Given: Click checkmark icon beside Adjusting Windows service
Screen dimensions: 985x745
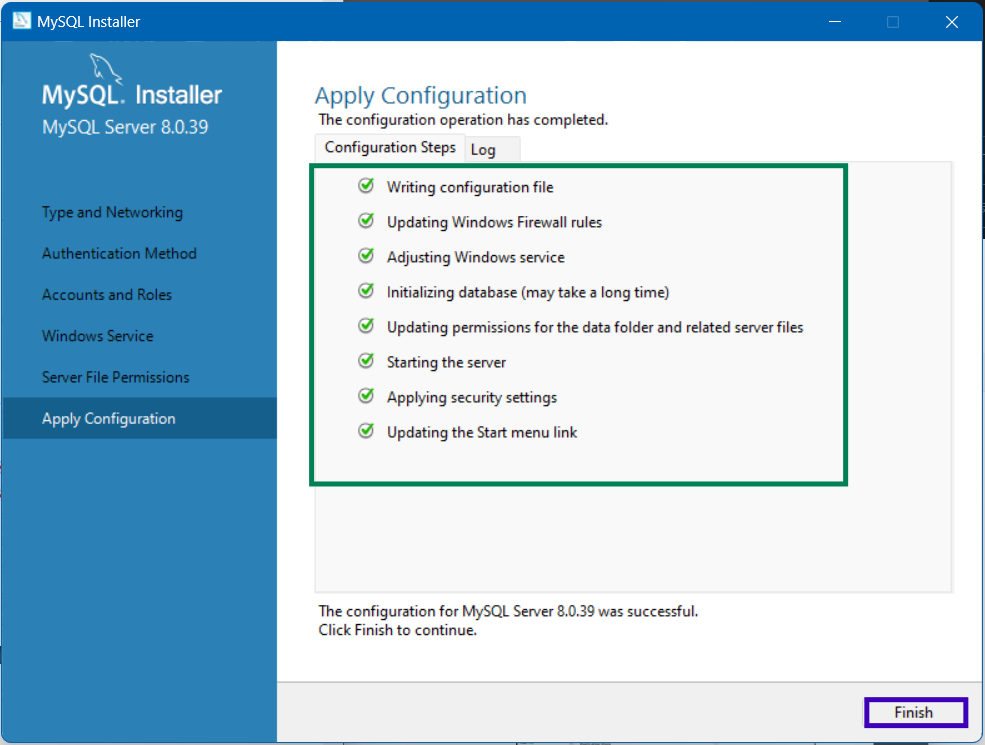Looking at the screenshot, I should click(366, 256).
